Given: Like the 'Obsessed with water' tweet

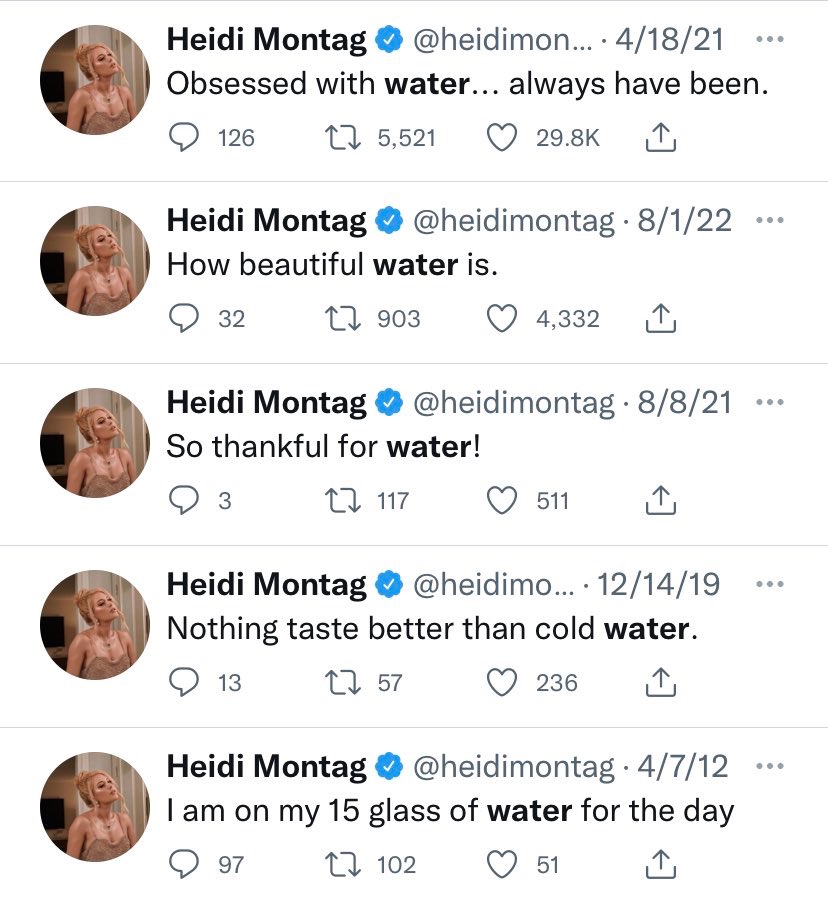Looking at the screenshot, I should 501,138.
